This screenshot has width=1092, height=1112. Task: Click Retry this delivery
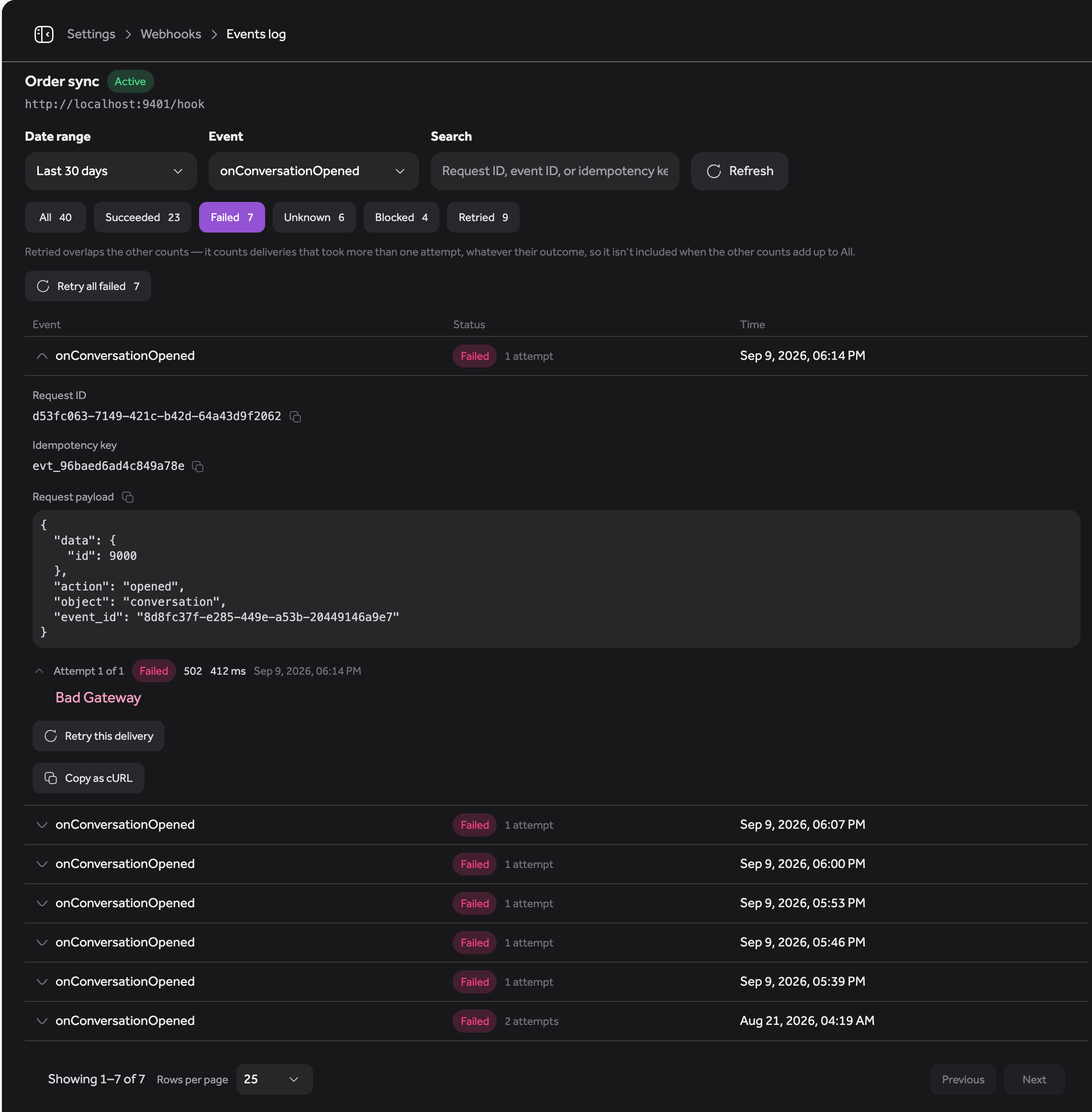(98, 736)
